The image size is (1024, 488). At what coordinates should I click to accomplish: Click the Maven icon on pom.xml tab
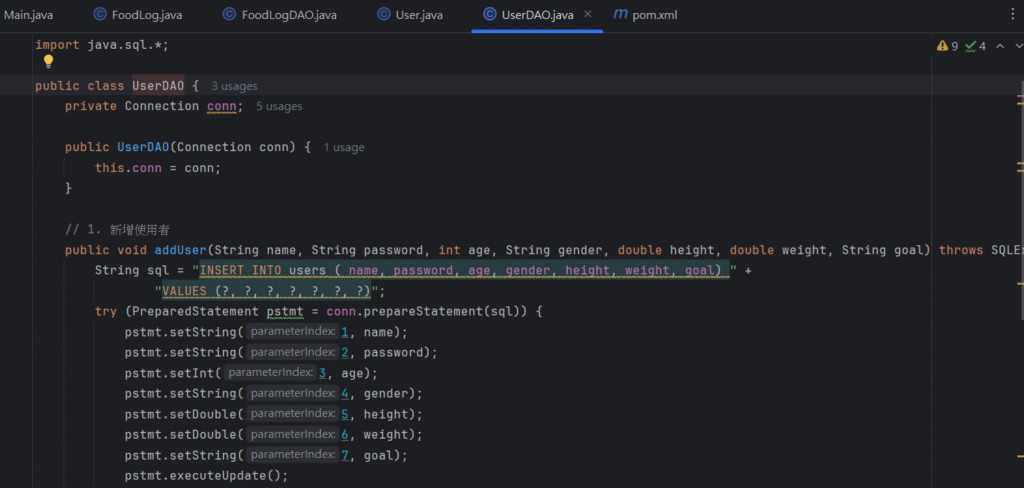tap(620, 14)
